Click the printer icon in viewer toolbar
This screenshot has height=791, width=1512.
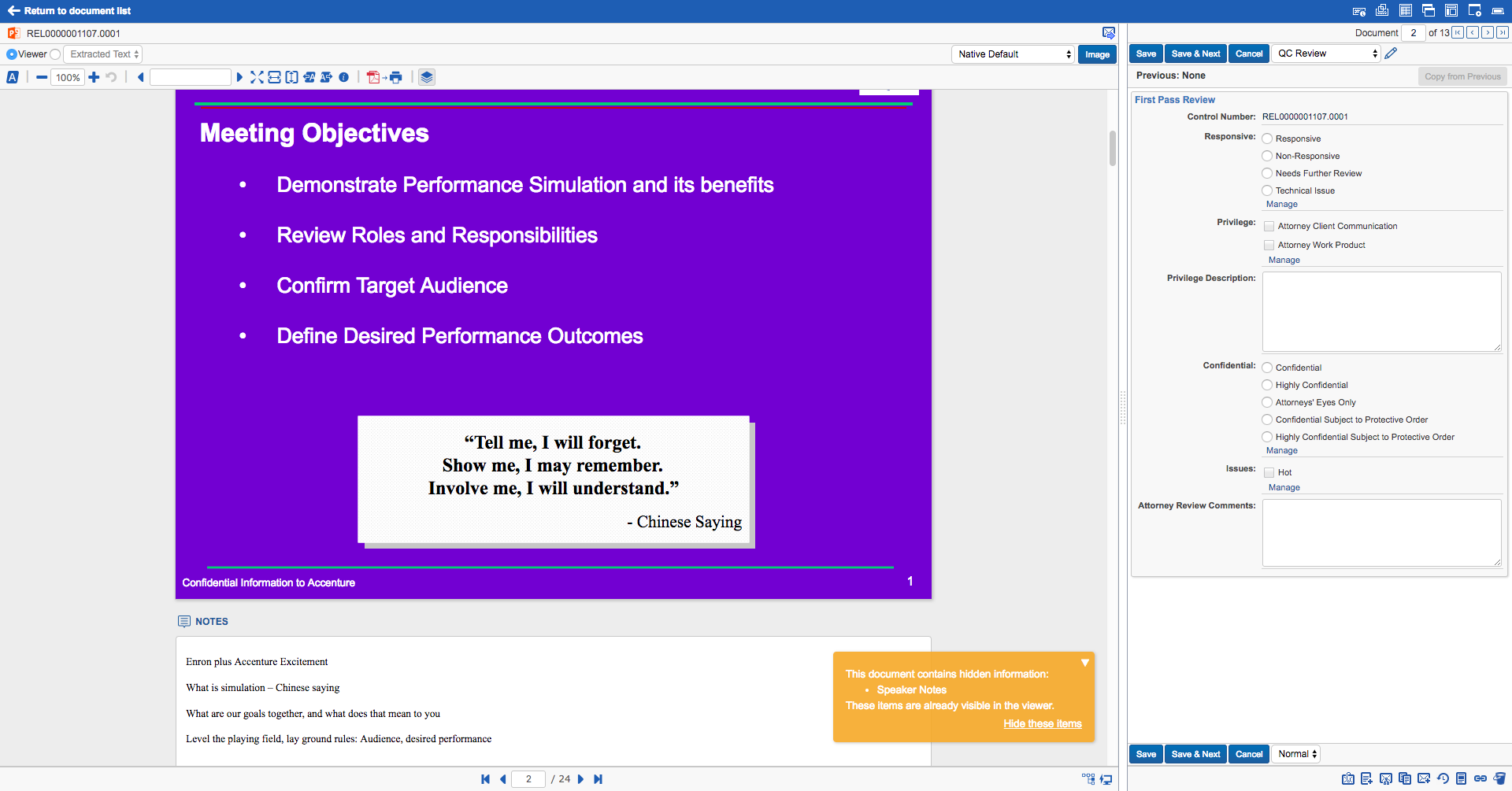click(396, 77)
